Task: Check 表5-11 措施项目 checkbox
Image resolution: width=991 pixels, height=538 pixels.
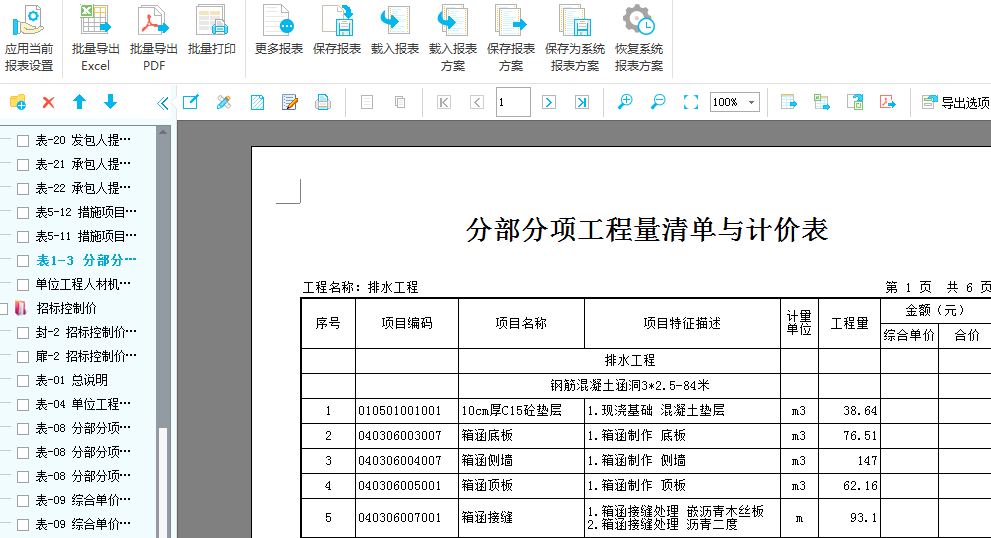Action: tap(23, 236)
